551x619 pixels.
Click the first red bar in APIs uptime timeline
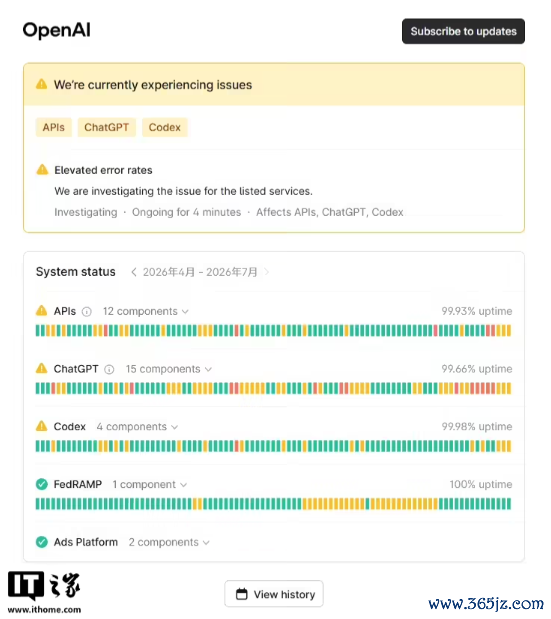coord(106,330)
